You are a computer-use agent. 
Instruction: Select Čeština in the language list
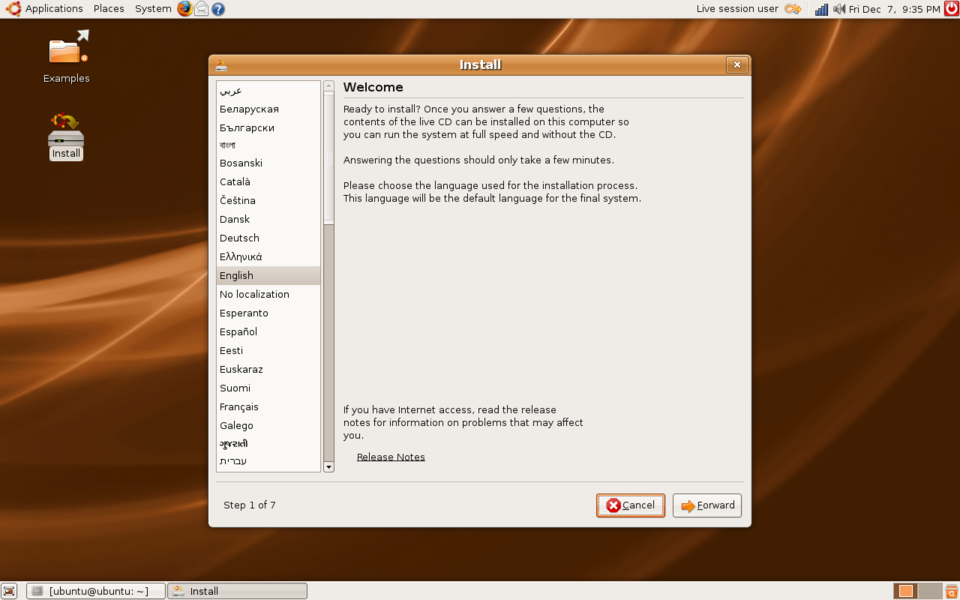coord(268,200)
